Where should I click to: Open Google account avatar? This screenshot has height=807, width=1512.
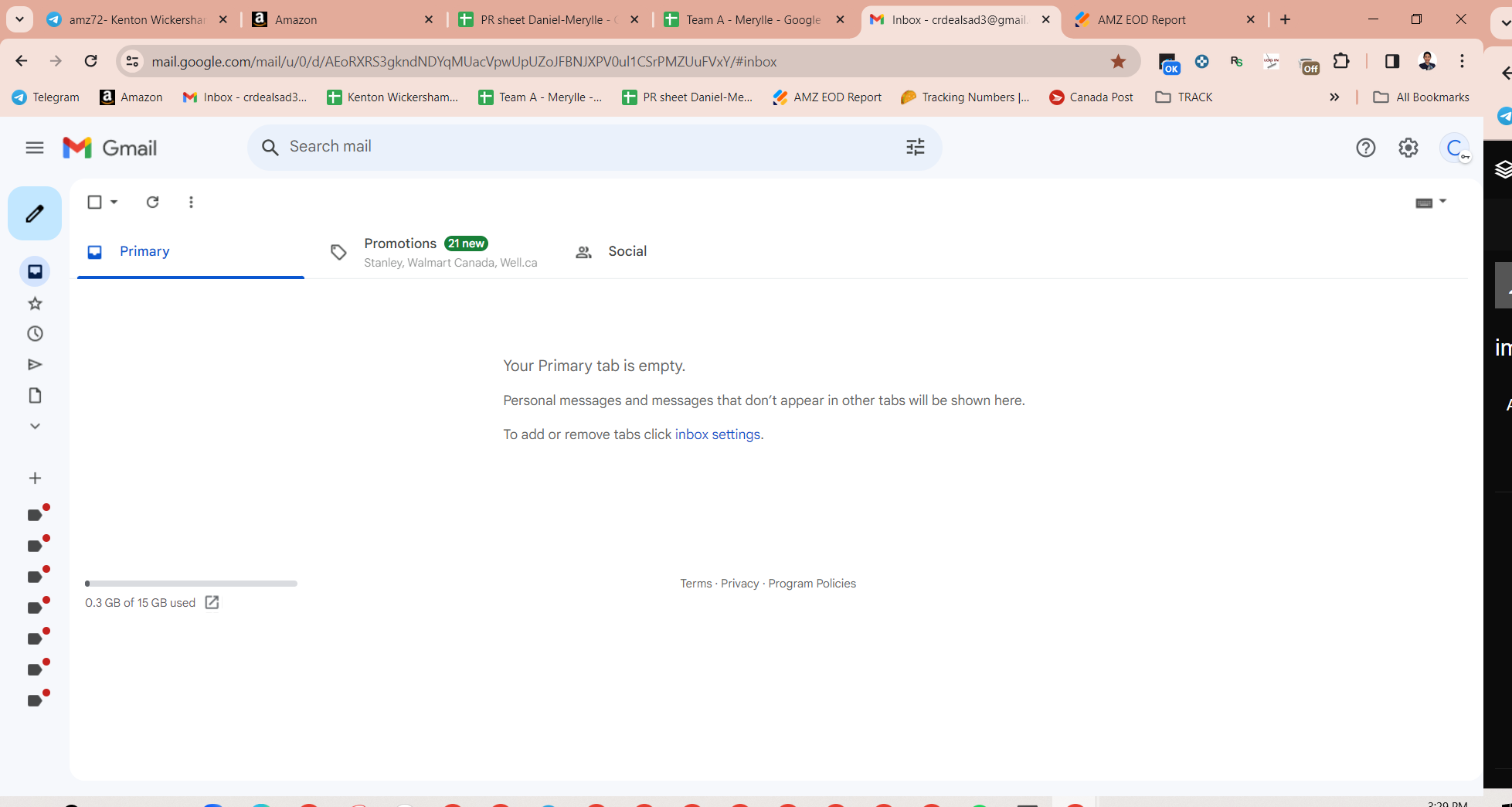click(1455, 148)
